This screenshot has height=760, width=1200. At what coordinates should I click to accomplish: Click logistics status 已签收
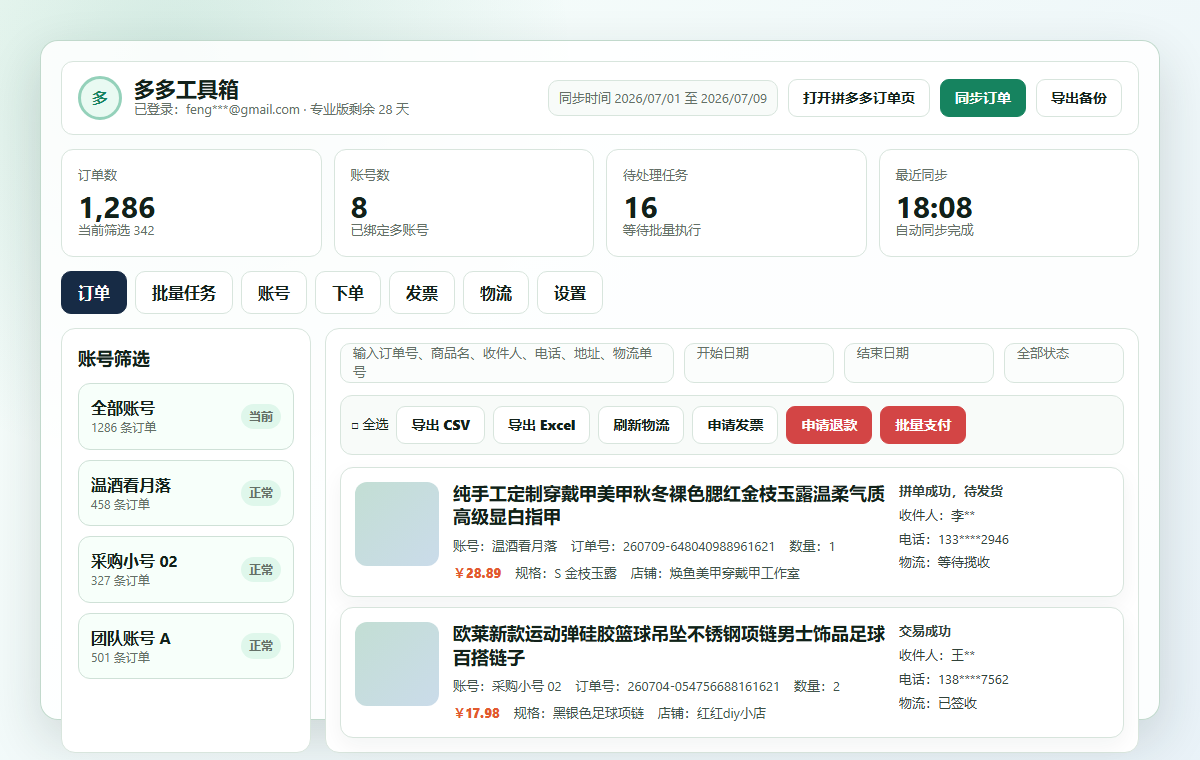tap(958, 703)
